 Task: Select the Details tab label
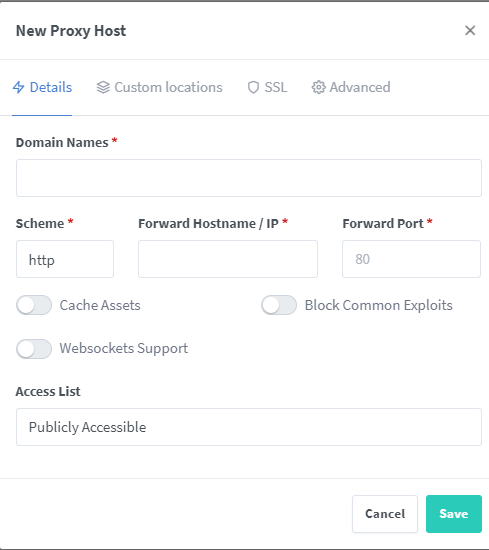pyautogui.click(x=51, y=87)
